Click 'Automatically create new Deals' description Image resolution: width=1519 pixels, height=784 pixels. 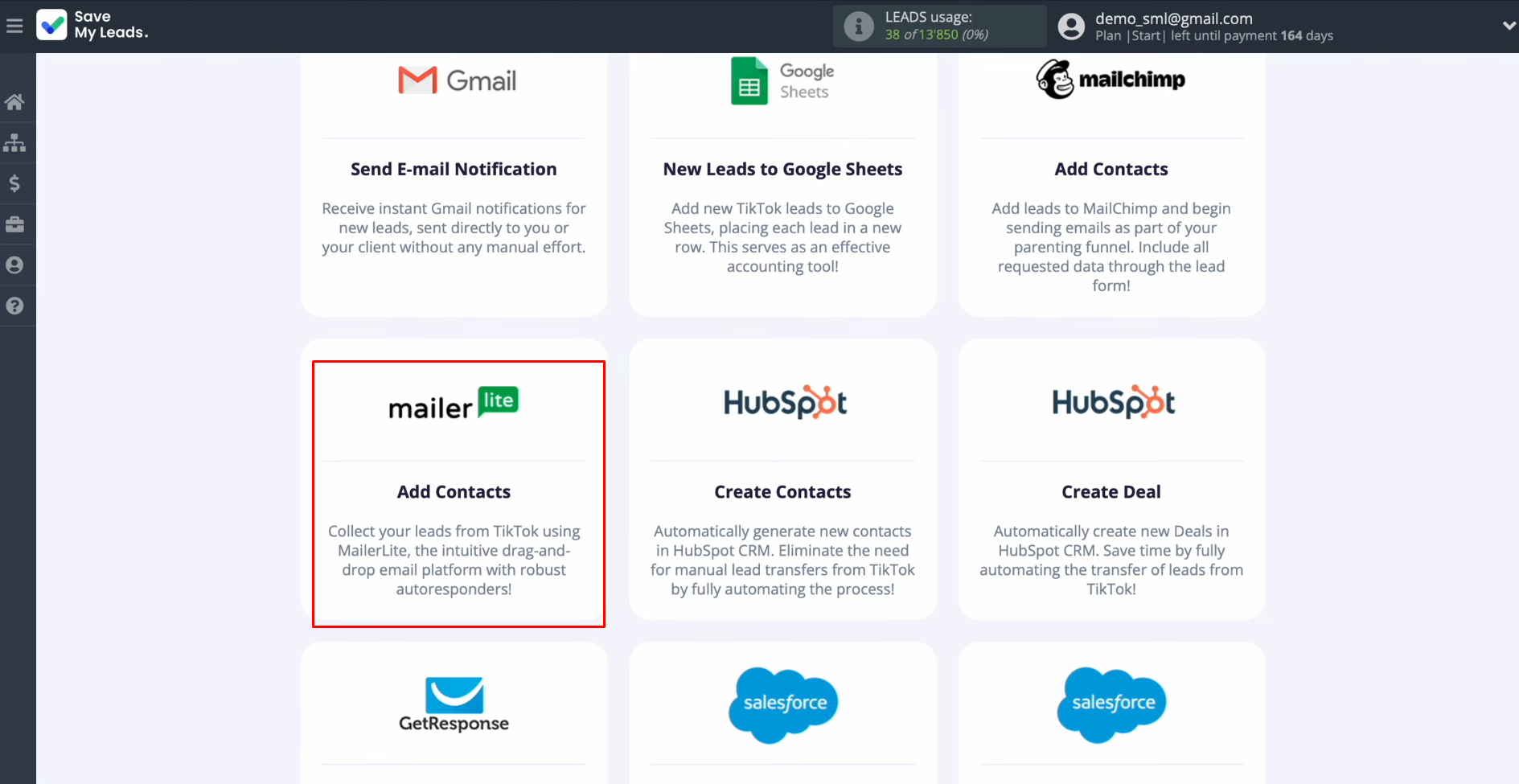click(x=1111, y=560)
